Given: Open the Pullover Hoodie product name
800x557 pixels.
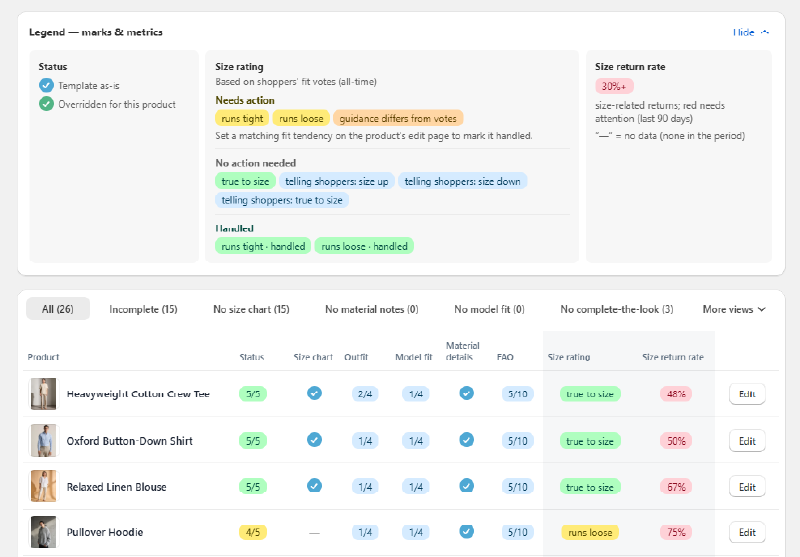Looking at the screenshot, I should pyautogui.click(x=105, y=532).
